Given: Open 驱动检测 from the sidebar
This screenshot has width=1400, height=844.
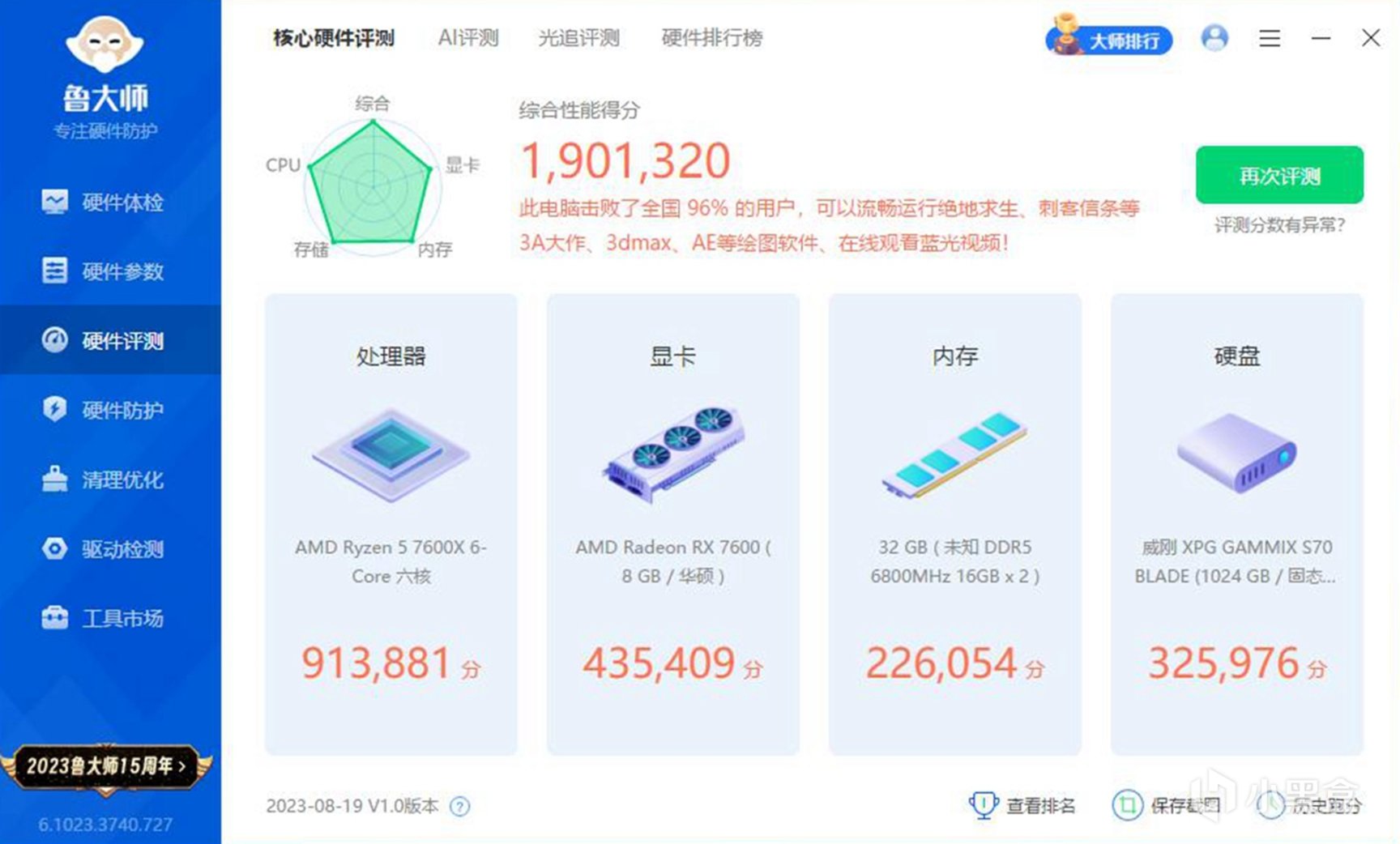Looking at the screenshot, I should 110,549.
